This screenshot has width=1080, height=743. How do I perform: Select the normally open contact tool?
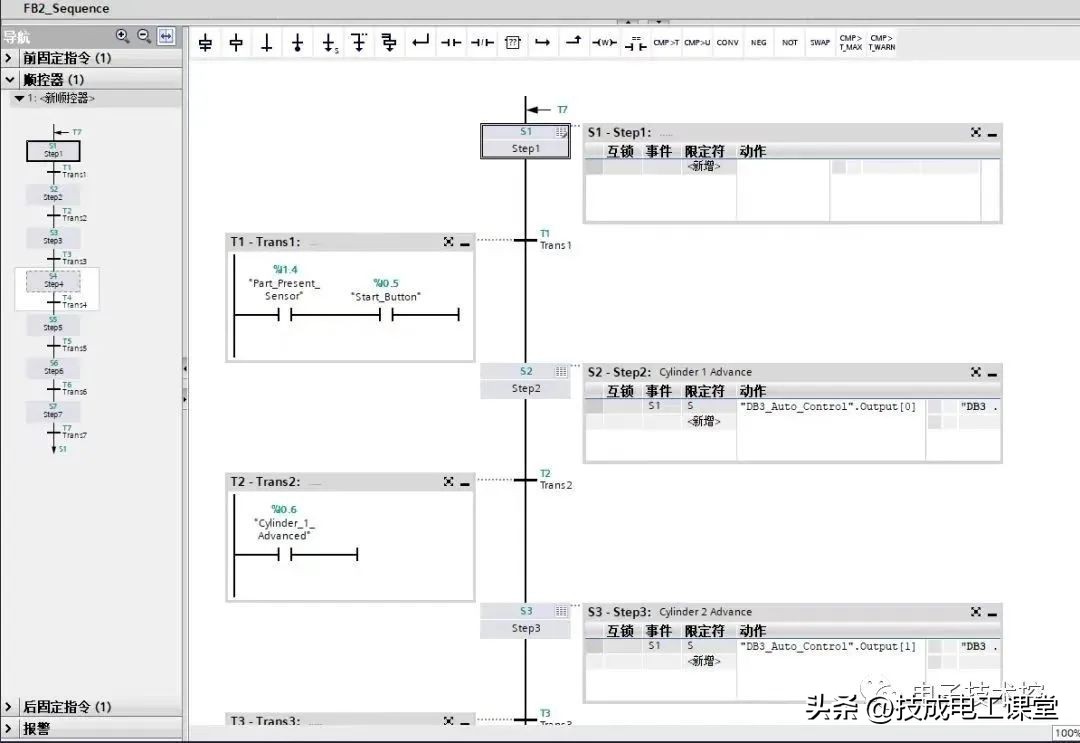pyautogui.click(x=450, y=42)
